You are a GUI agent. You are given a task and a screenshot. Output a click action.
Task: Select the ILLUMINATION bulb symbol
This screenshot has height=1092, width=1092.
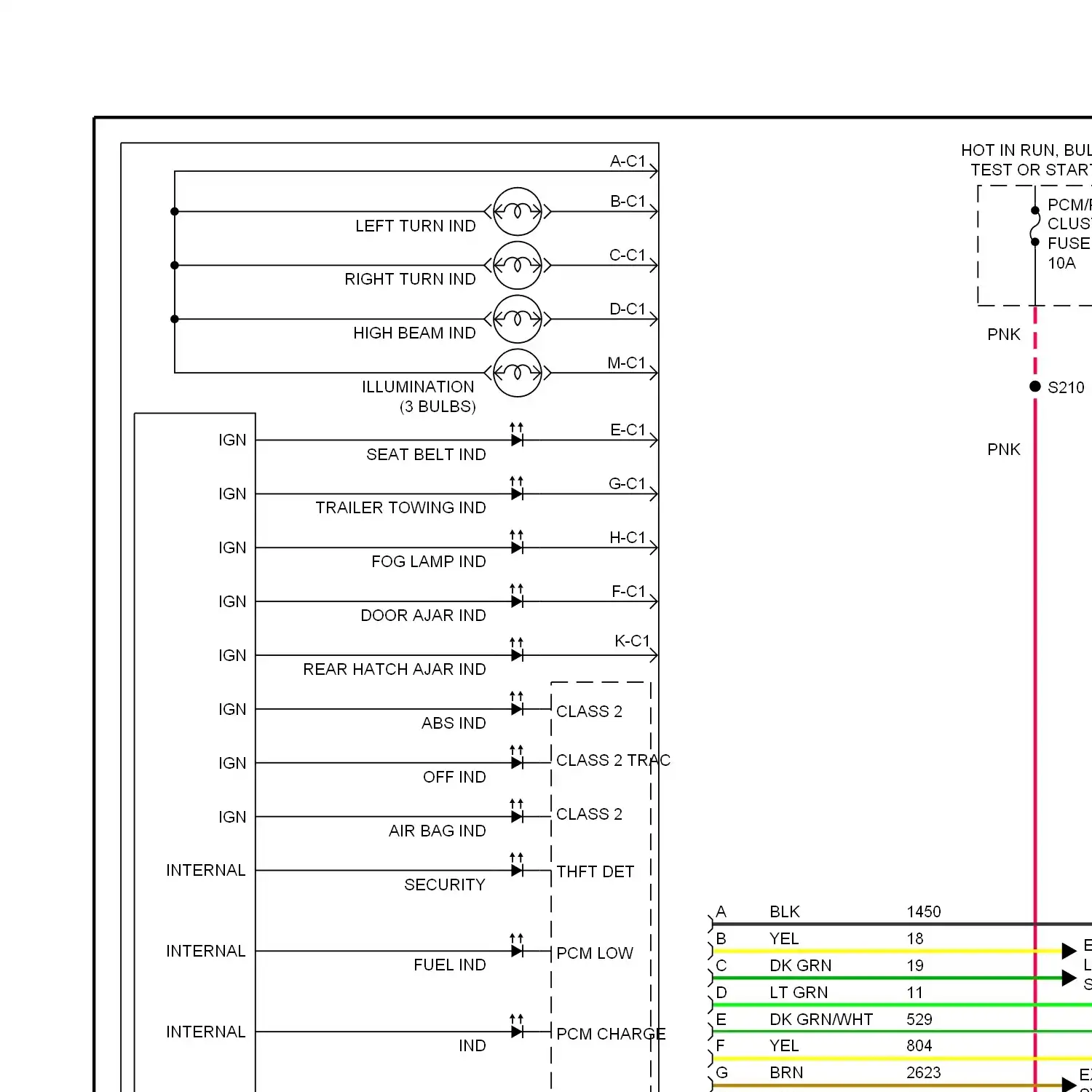point(518,373)
